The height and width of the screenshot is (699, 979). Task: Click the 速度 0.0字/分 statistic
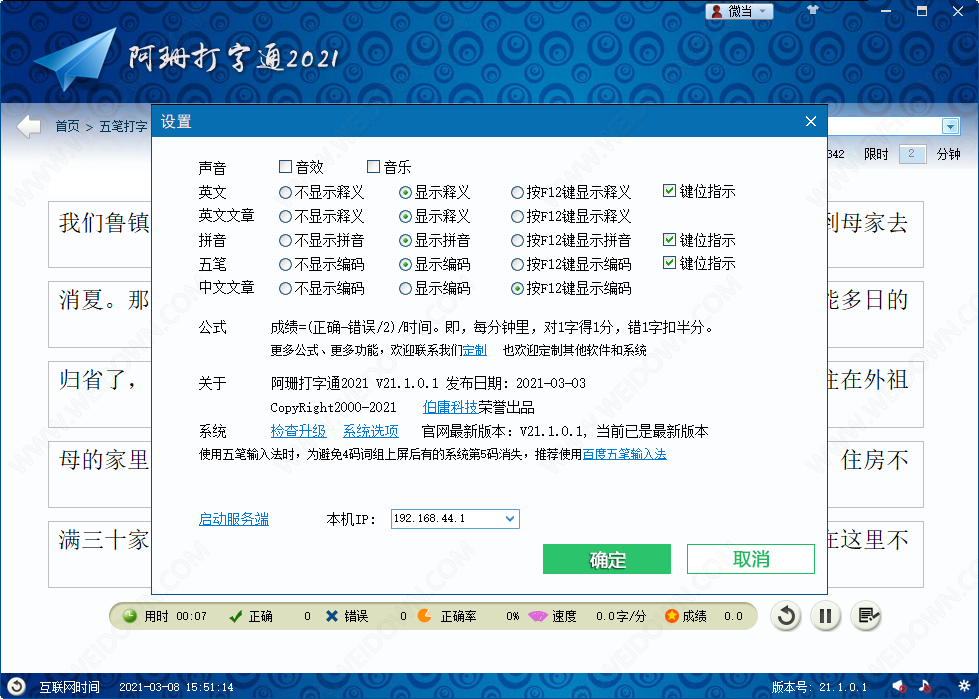587,617
